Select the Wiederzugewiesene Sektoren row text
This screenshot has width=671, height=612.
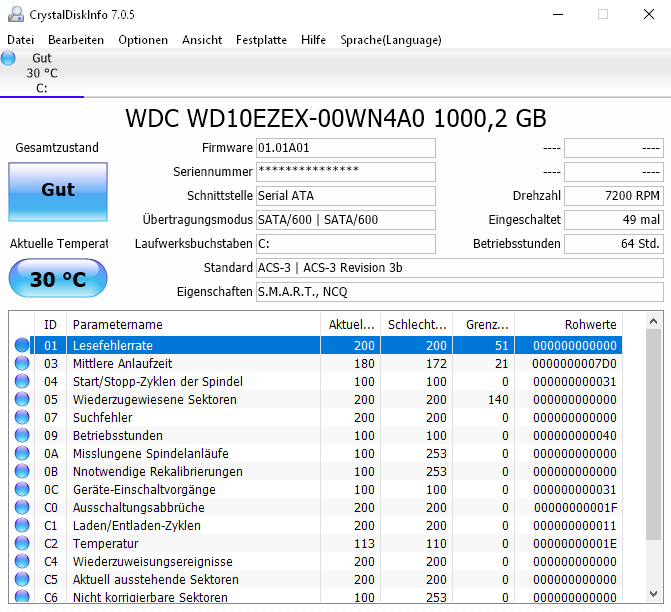click(x=154, y=399)
